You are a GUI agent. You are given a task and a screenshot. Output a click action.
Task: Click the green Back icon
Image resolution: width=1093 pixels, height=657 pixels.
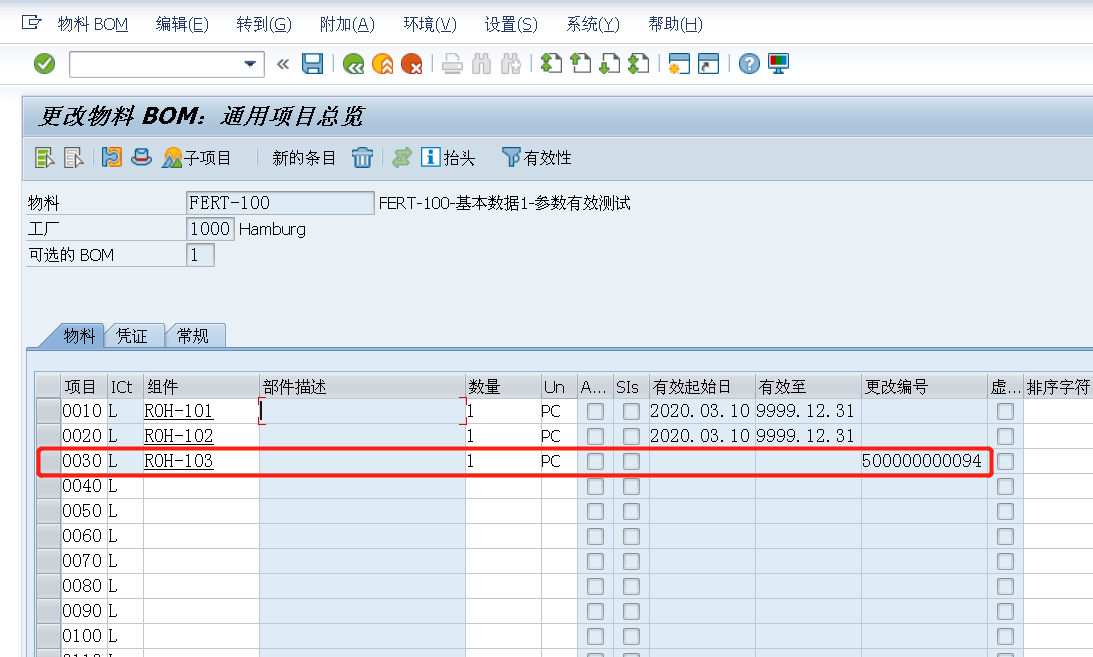353,64
